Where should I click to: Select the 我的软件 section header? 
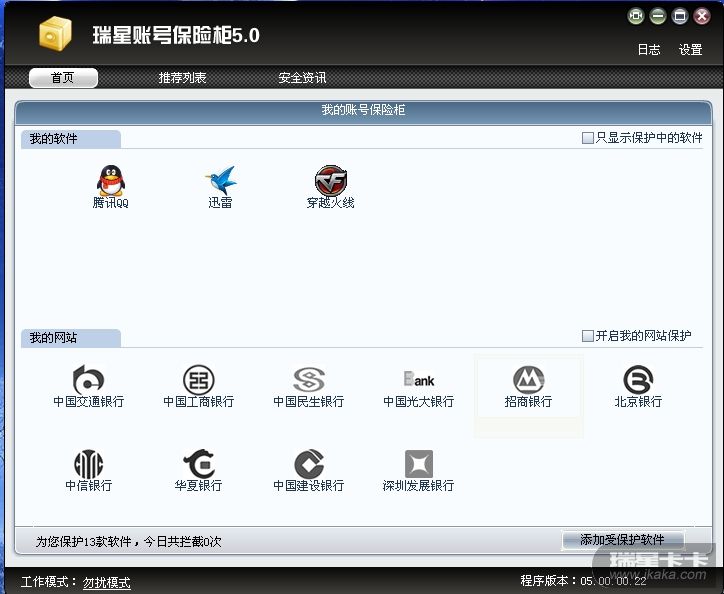pos(71,139)
